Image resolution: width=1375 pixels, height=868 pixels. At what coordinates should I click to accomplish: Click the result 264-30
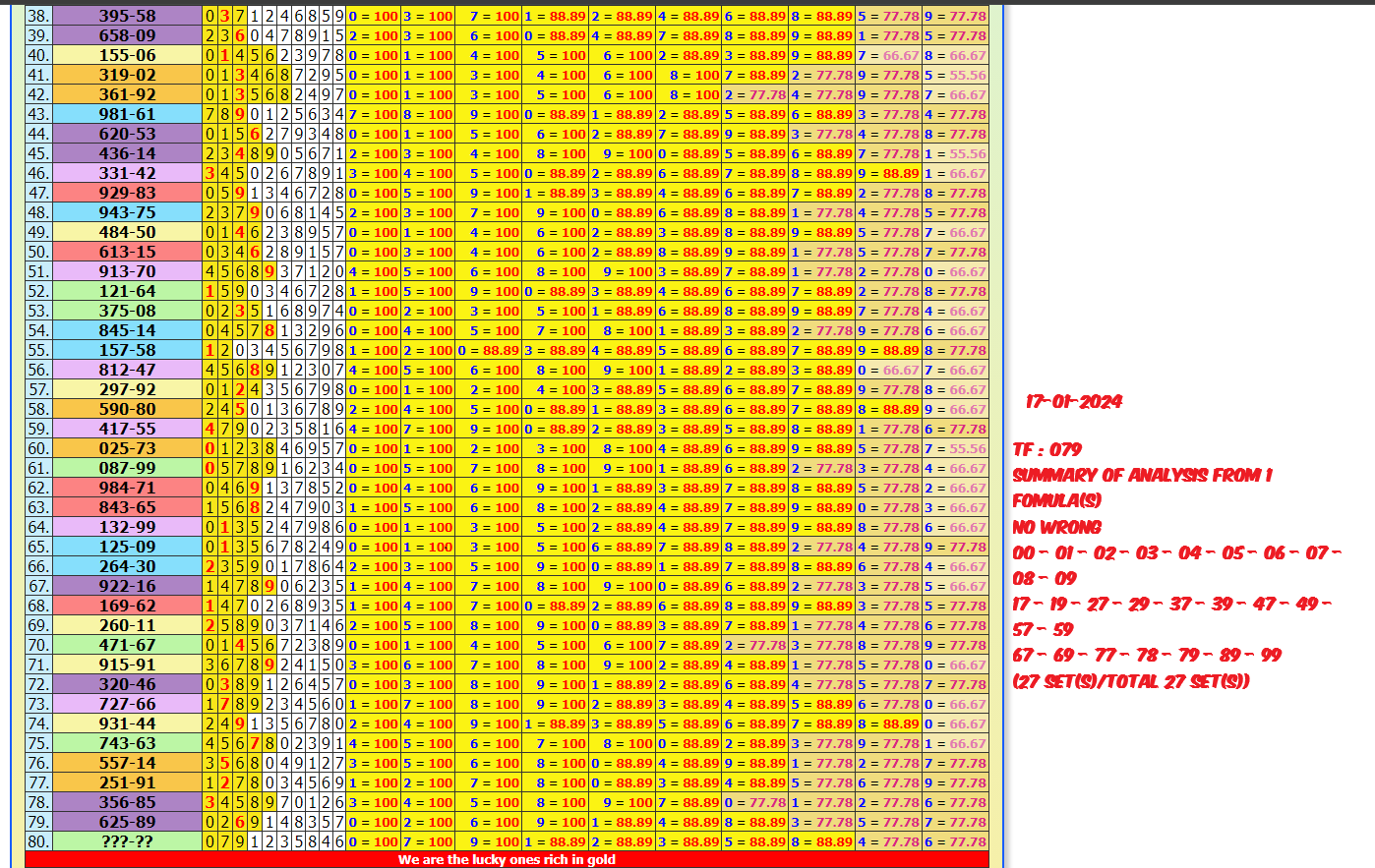[x=127, y=566]
